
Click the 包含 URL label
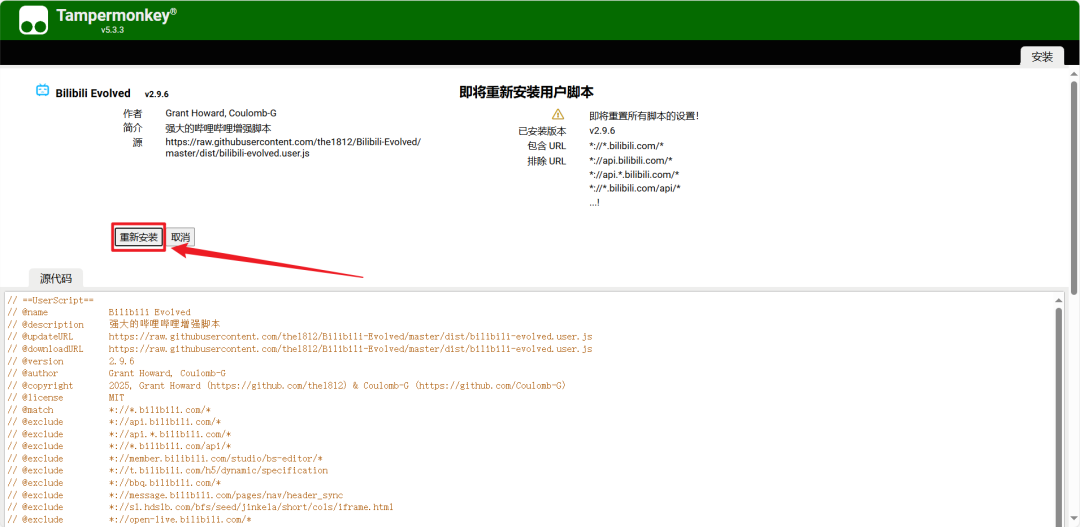click(x=547, y=146)
